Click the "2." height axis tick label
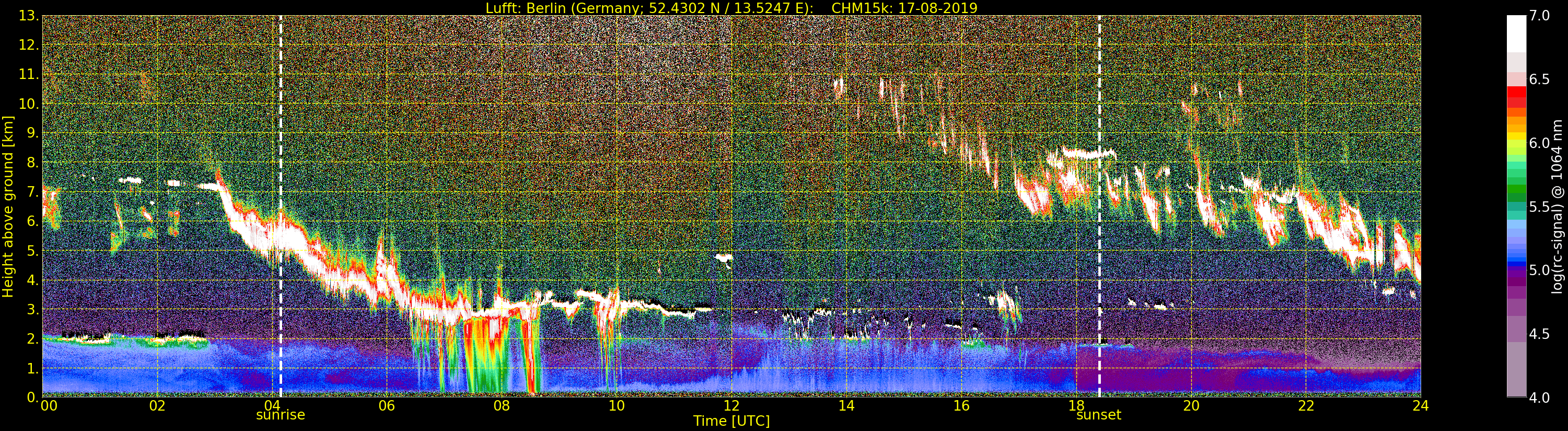 [33, 338]
